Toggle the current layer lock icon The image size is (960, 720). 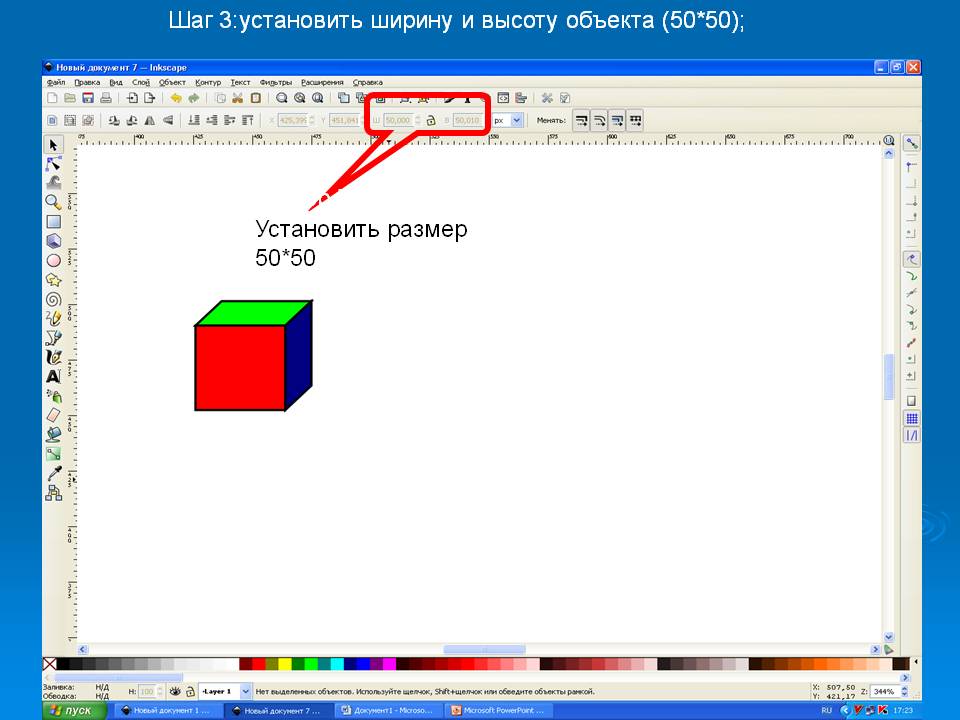point(189,691)
